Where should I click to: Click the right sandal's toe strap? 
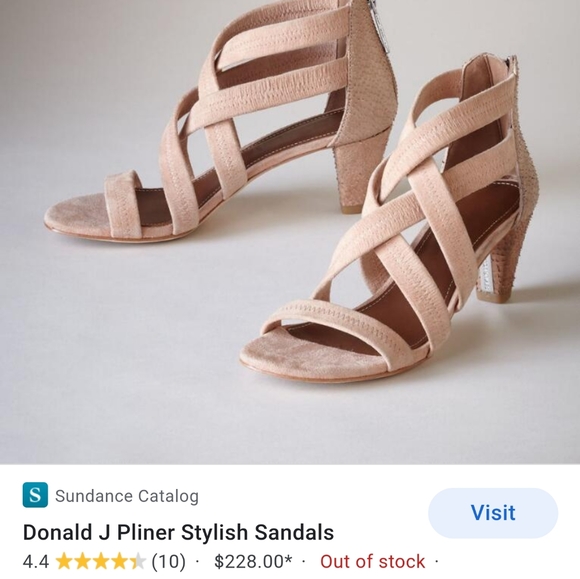(340, 329)
